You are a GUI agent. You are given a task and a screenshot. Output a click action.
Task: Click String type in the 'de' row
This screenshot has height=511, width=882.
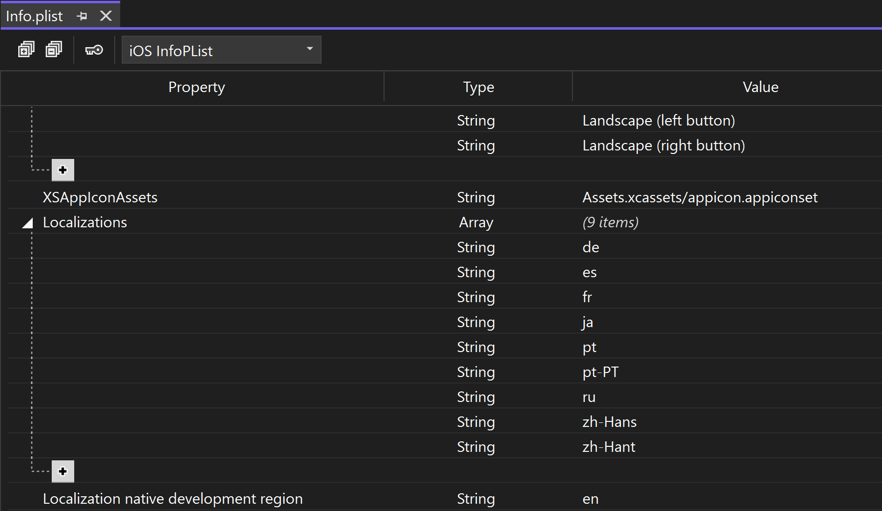pyautogui.click(x=476, y=248)
